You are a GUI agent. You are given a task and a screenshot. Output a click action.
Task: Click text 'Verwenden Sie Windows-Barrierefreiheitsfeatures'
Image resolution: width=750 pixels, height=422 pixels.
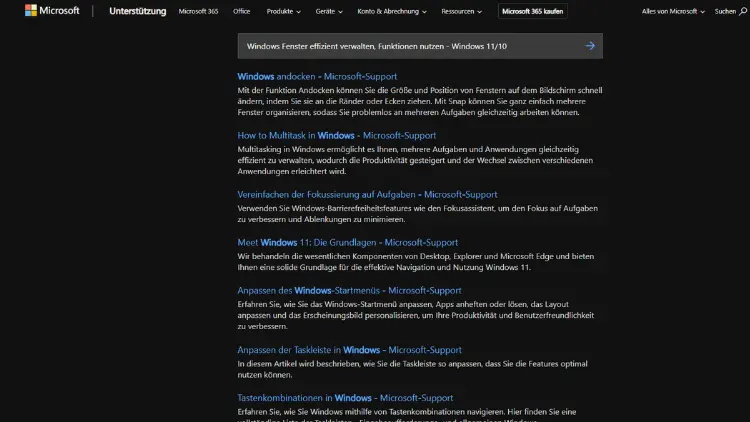(x=324, y=209)
